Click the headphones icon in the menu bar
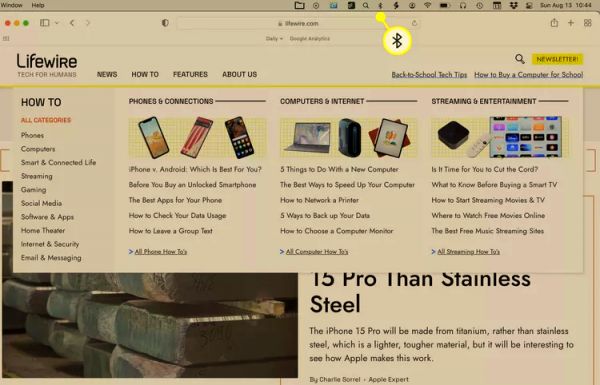Image resolution: width=600 pixels, height=385 pixels. (x=463, y=5)
